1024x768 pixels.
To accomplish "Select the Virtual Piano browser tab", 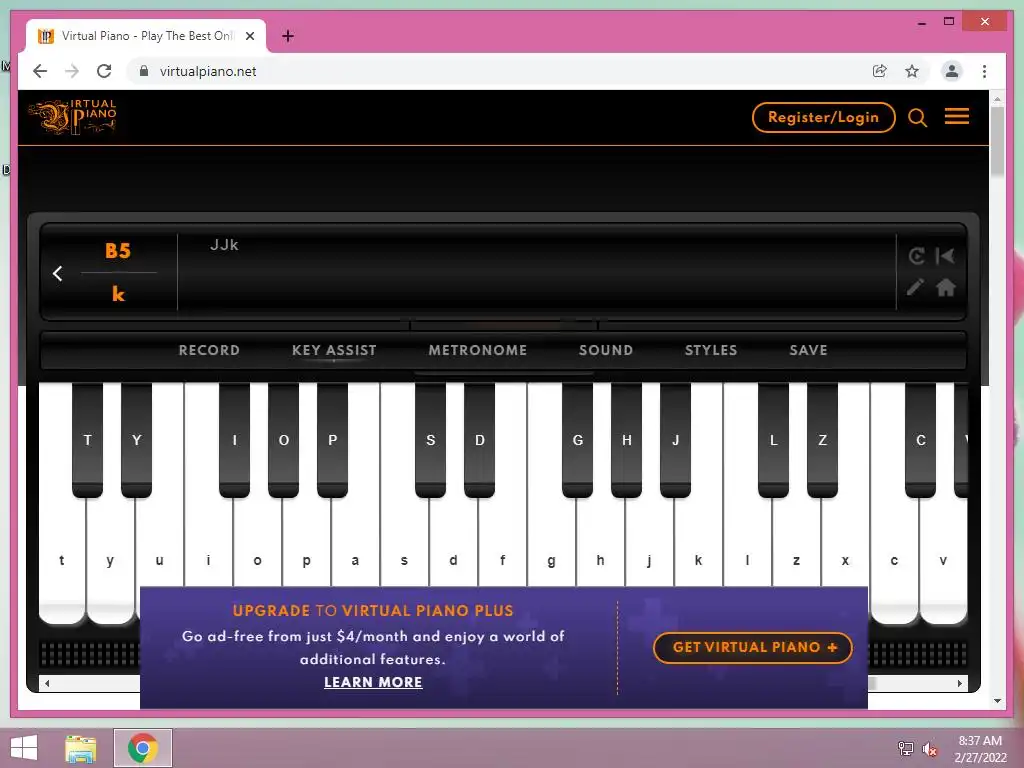I will (x=146, y=36).
